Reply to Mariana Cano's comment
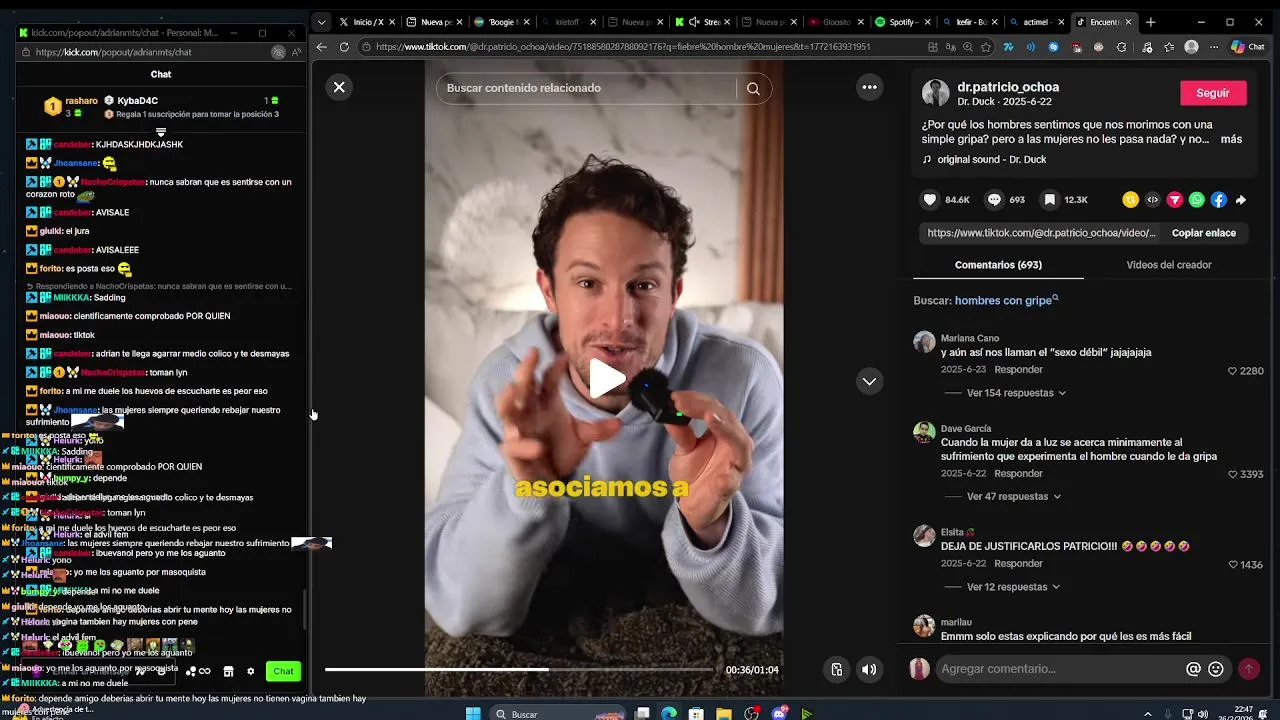1280x720 pixels. click(x=1018, y=370)
